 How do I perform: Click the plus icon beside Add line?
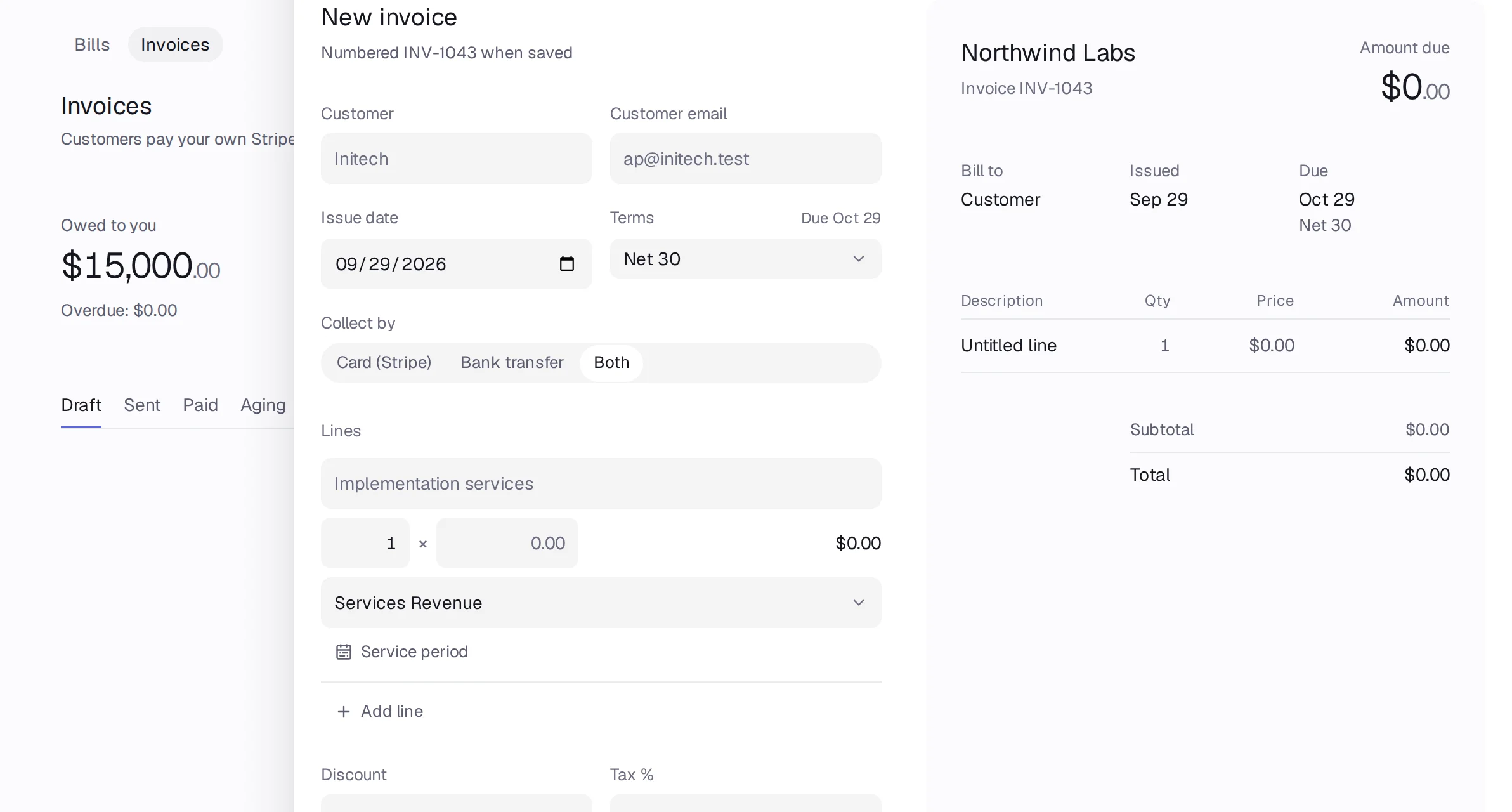tap(343, 711)
